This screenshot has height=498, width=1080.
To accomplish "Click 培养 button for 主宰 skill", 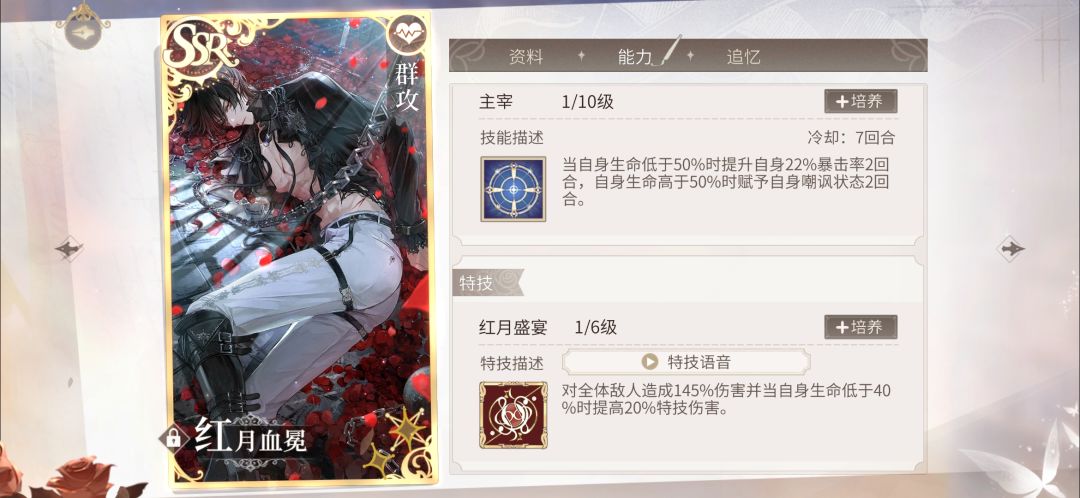I will (860, 101).
